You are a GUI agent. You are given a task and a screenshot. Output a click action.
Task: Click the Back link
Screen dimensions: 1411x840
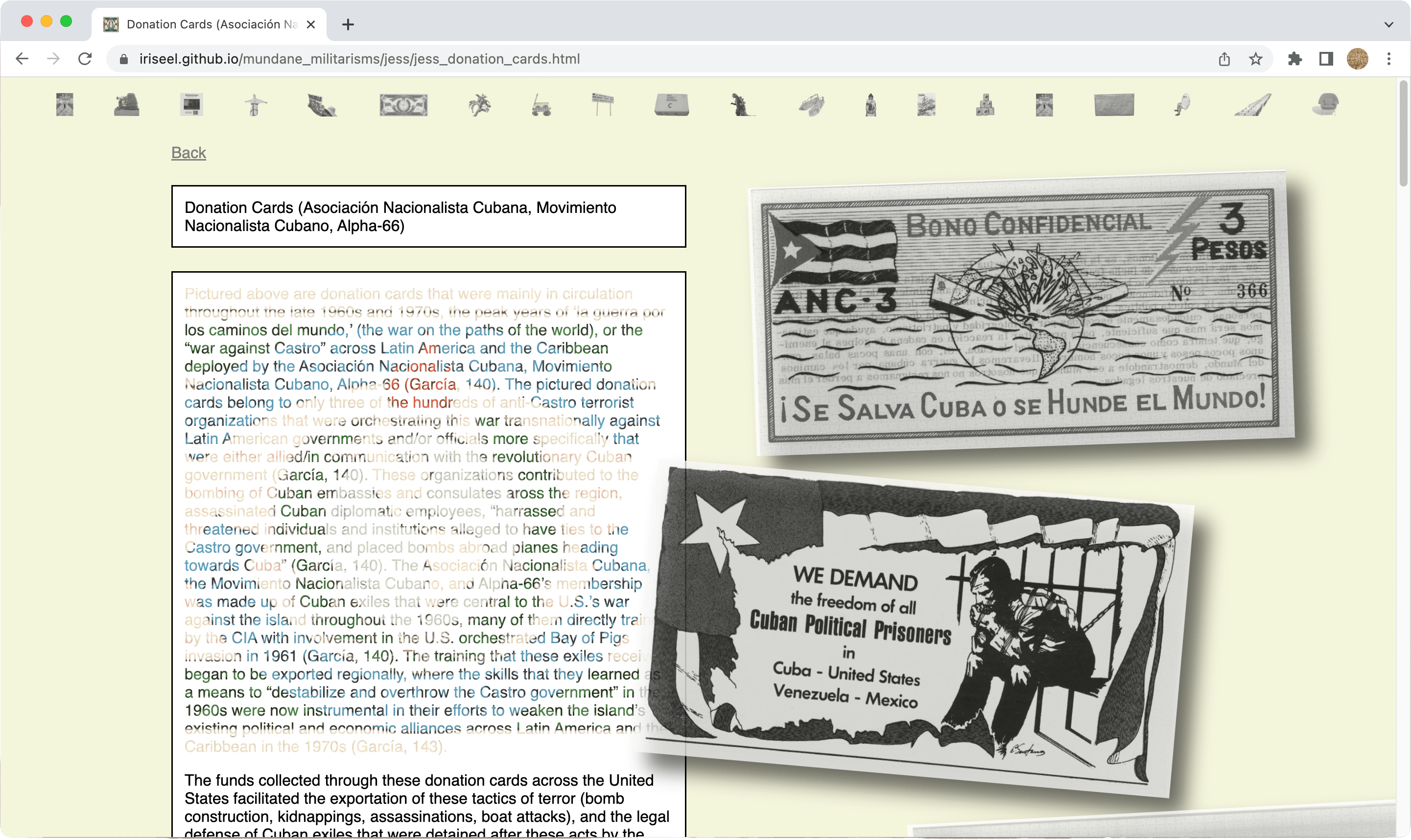click(x=188, y=153)
